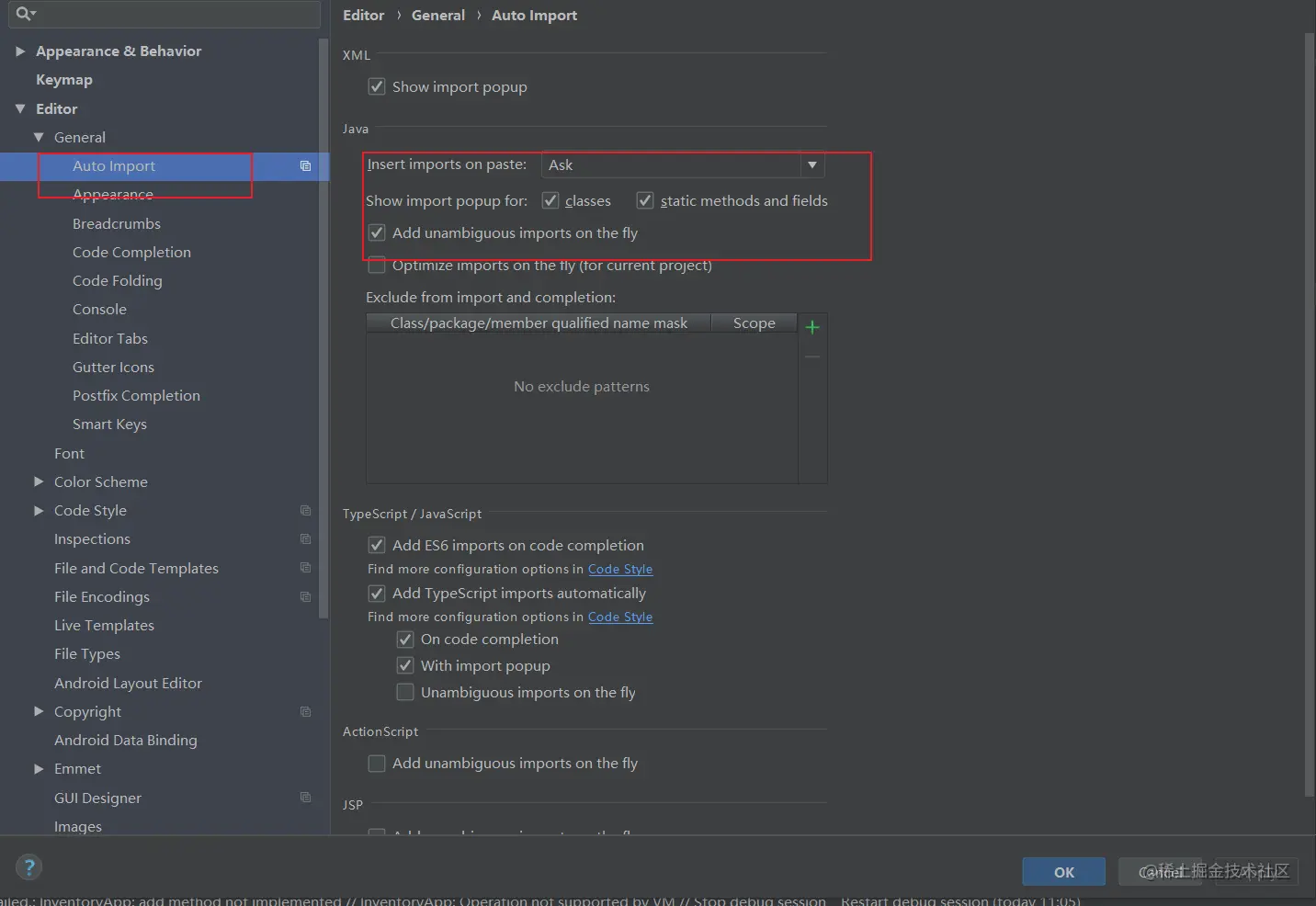
Task: Expand the Appearance & Behavior section
Action: [20, 51]
